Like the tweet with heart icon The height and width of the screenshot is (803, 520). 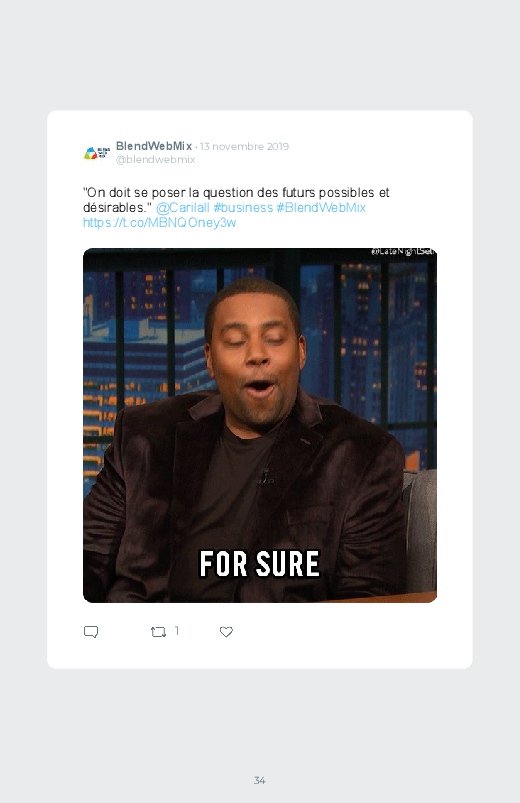(226, 632)
